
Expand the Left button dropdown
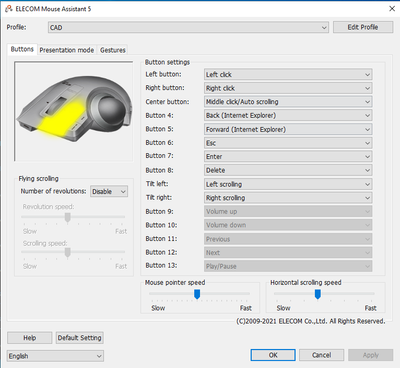tap(288, 74)
